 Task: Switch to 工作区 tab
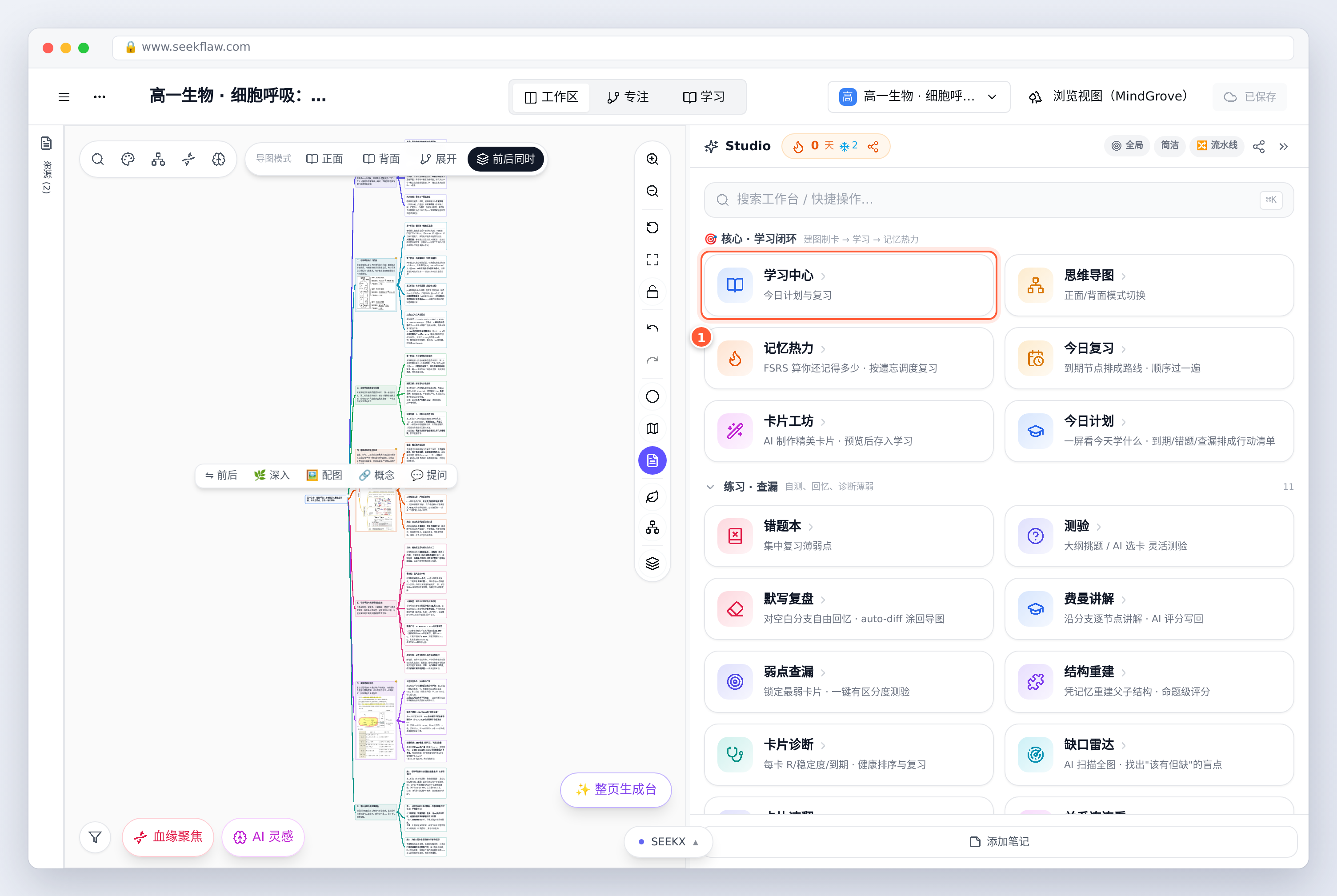click(551, 97)
